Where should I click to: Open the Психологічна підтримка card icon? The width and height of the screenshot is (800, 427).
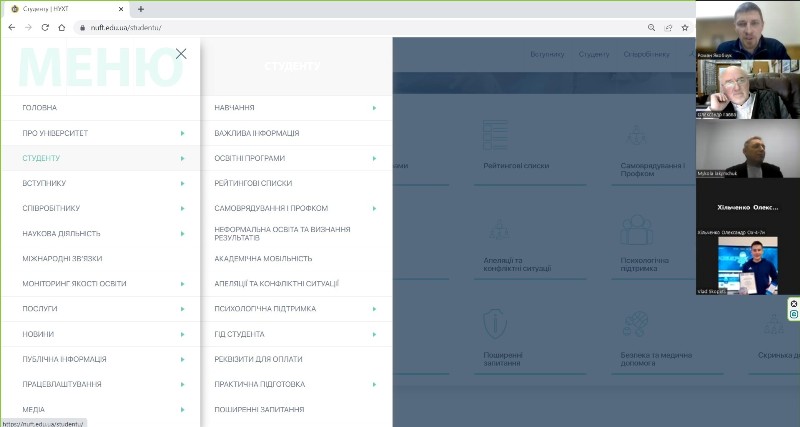click(x=636, y=230)
